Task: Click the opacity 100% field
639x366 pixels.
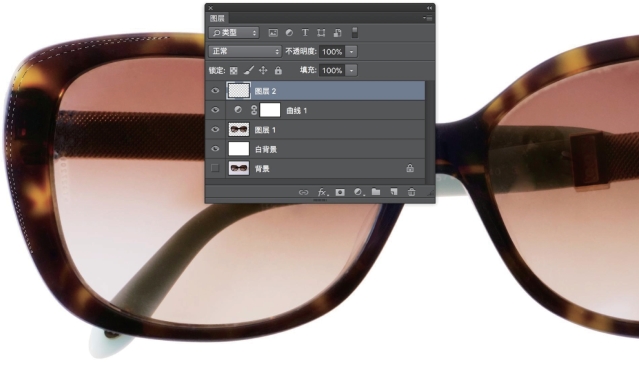Action: click(332, 52)
